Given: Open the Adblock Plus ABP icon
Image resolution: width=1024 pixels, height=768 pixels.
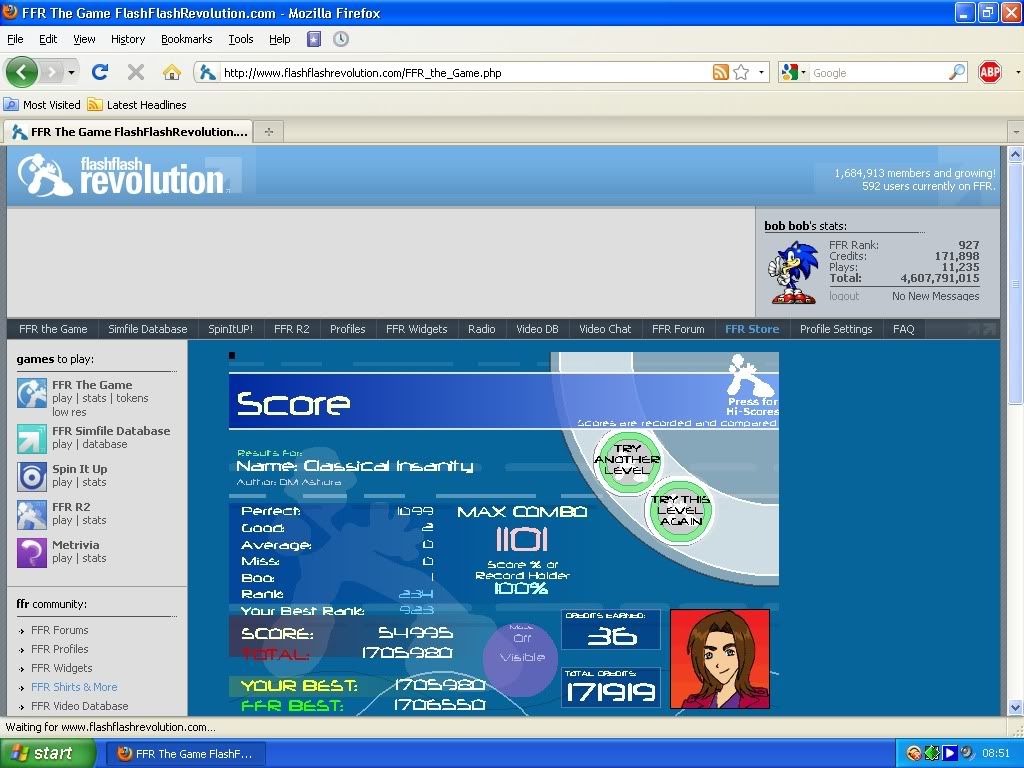Looking at the screenshot, I should 989,72.
